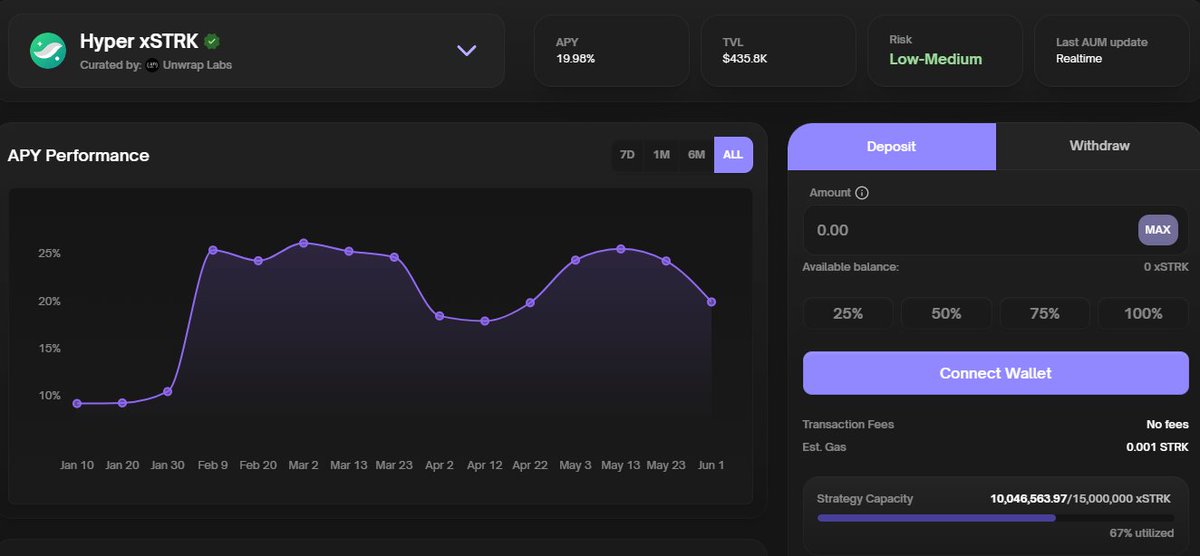
Task: Switch to the Withdraw tab
Action: pyautogui.click(x=1099, y=146)
